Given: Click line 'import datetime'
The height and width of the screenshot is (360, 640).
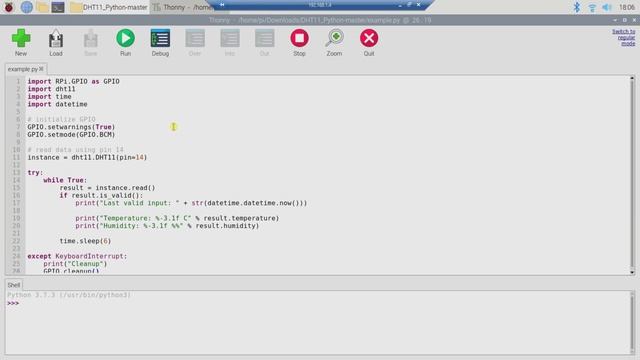Looking at the screenshot, I should pyautogui.click(x=57, y=104).
